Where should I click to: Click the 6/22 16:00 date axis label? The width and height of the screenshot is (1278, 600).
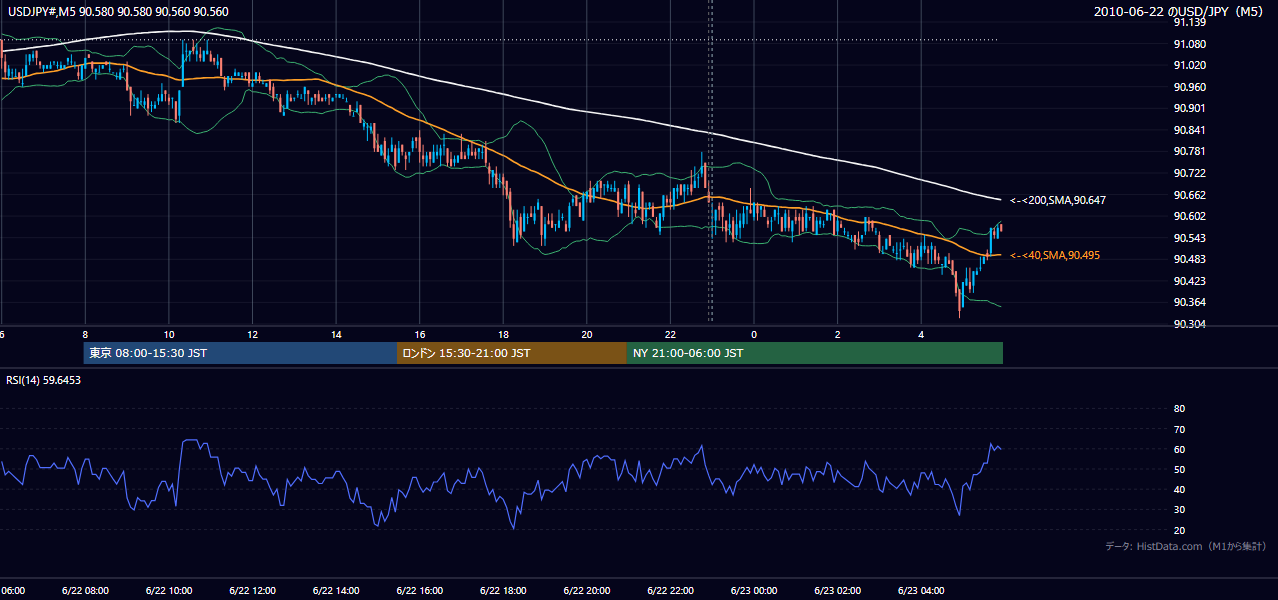pyautogui.click(x=419, y=591)
